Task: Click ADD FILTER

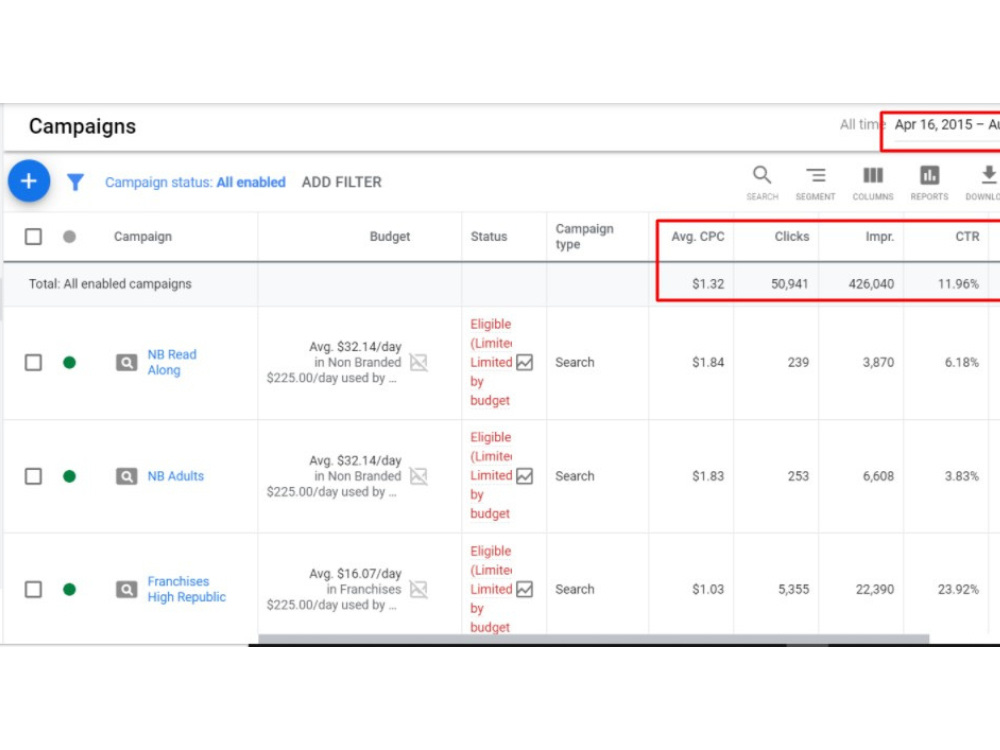Action: (x=341, y=182)
